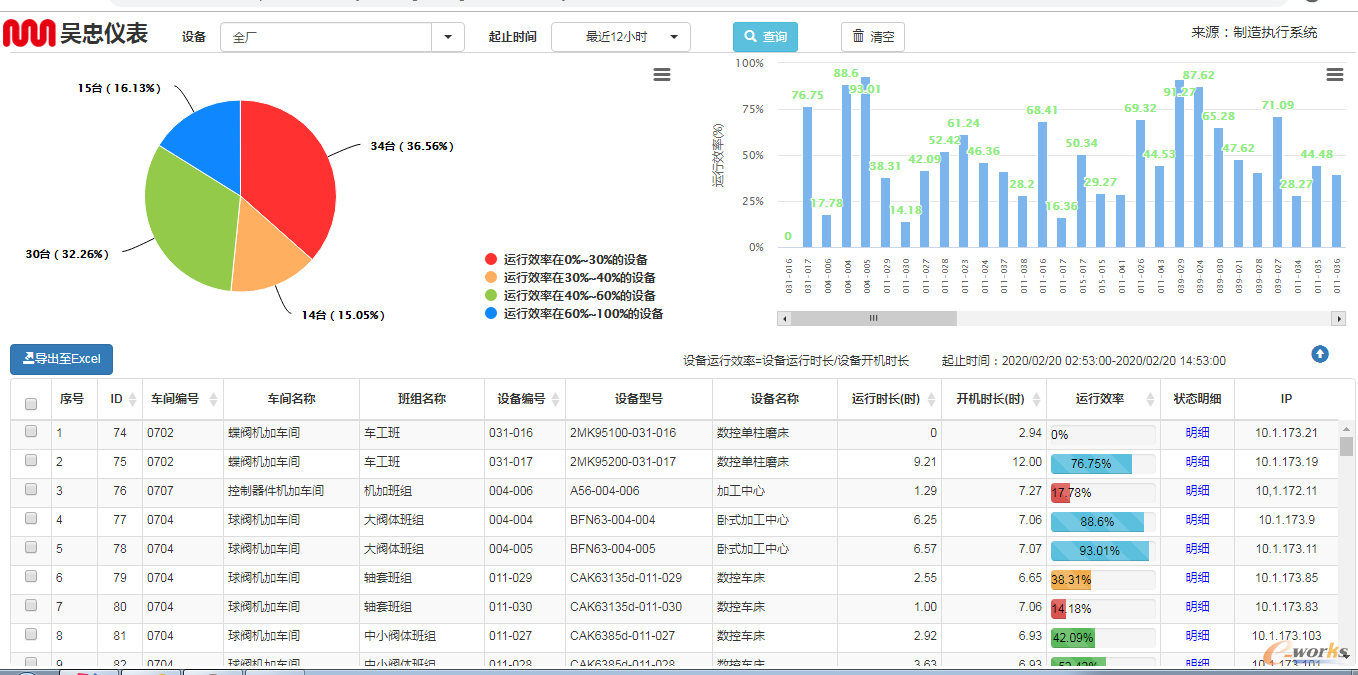Toggle blue legend 运行效率在60%~100%的设备
Viewport: 1358px width, 675px height.
coord(574,313)
